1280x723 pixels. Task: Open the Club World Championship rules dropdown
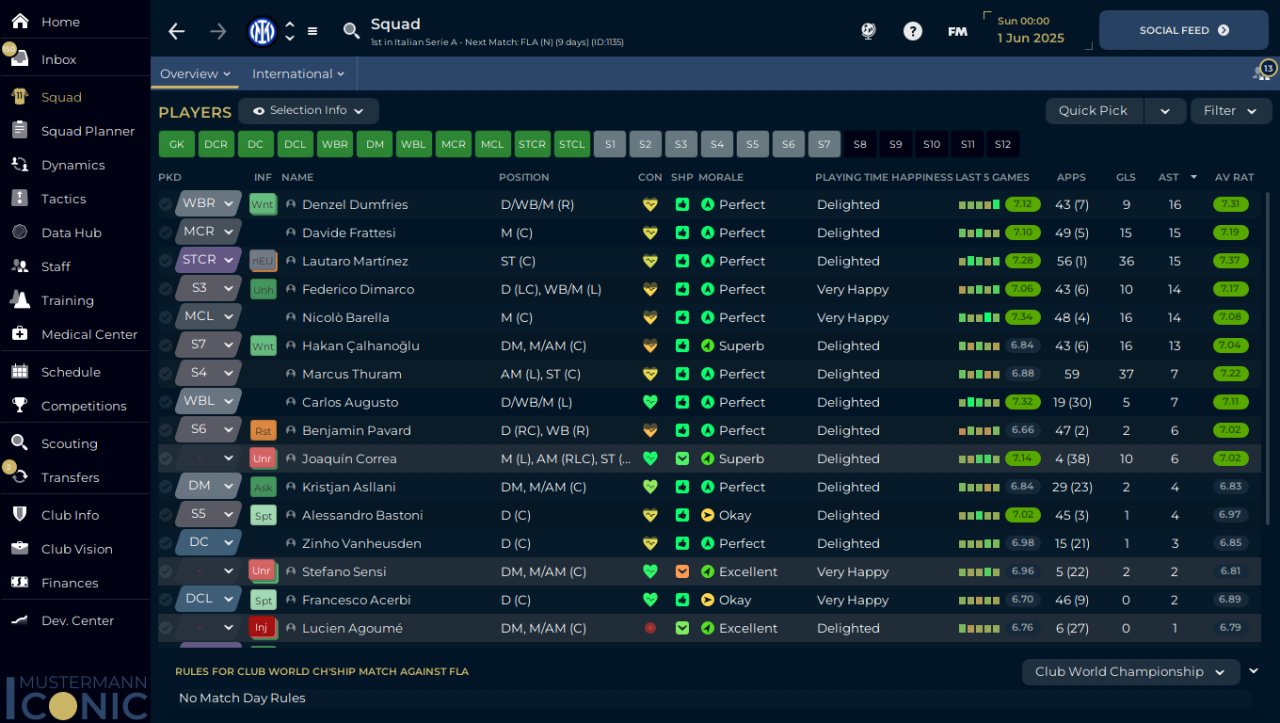click(x=1130, y=672)
